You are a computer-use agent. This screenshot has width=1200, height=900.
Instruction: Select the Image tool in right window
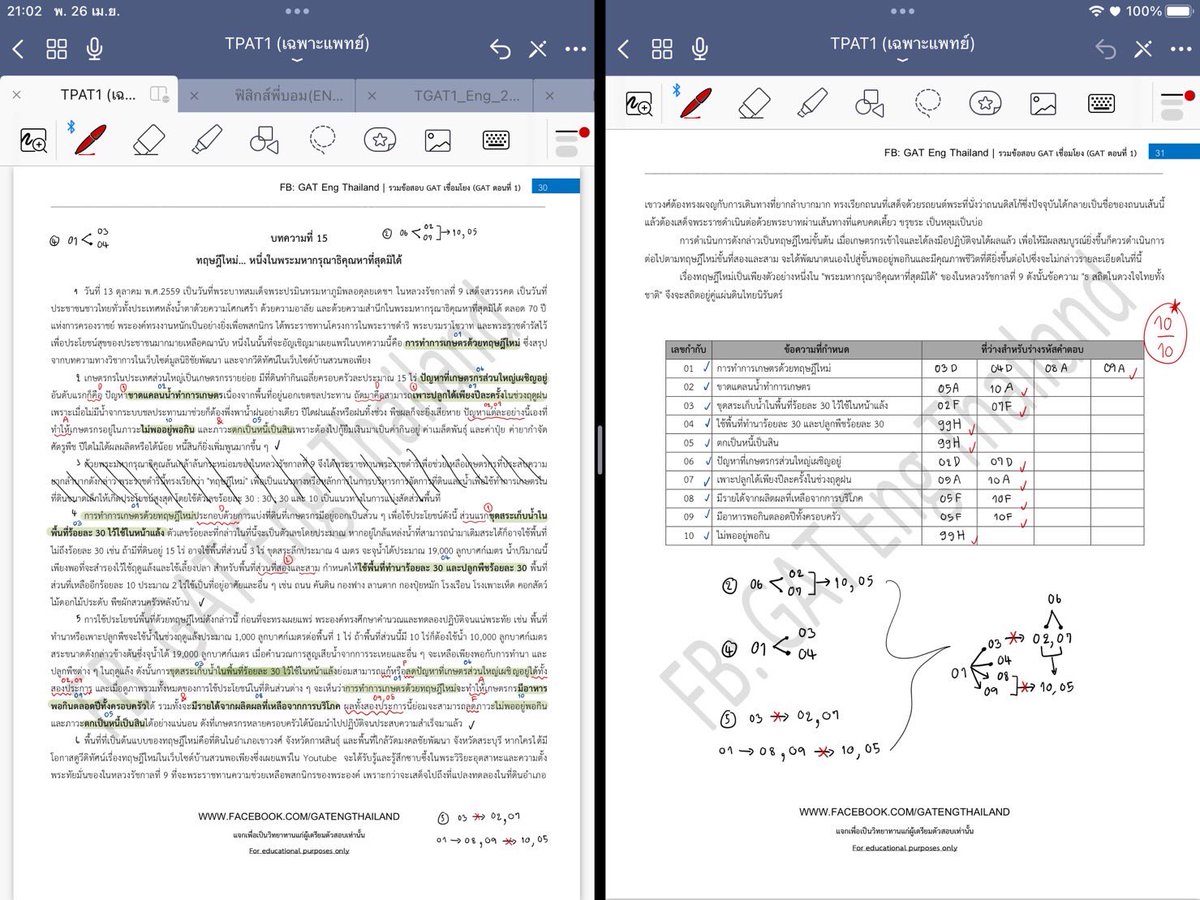[x=1043, y=103]
